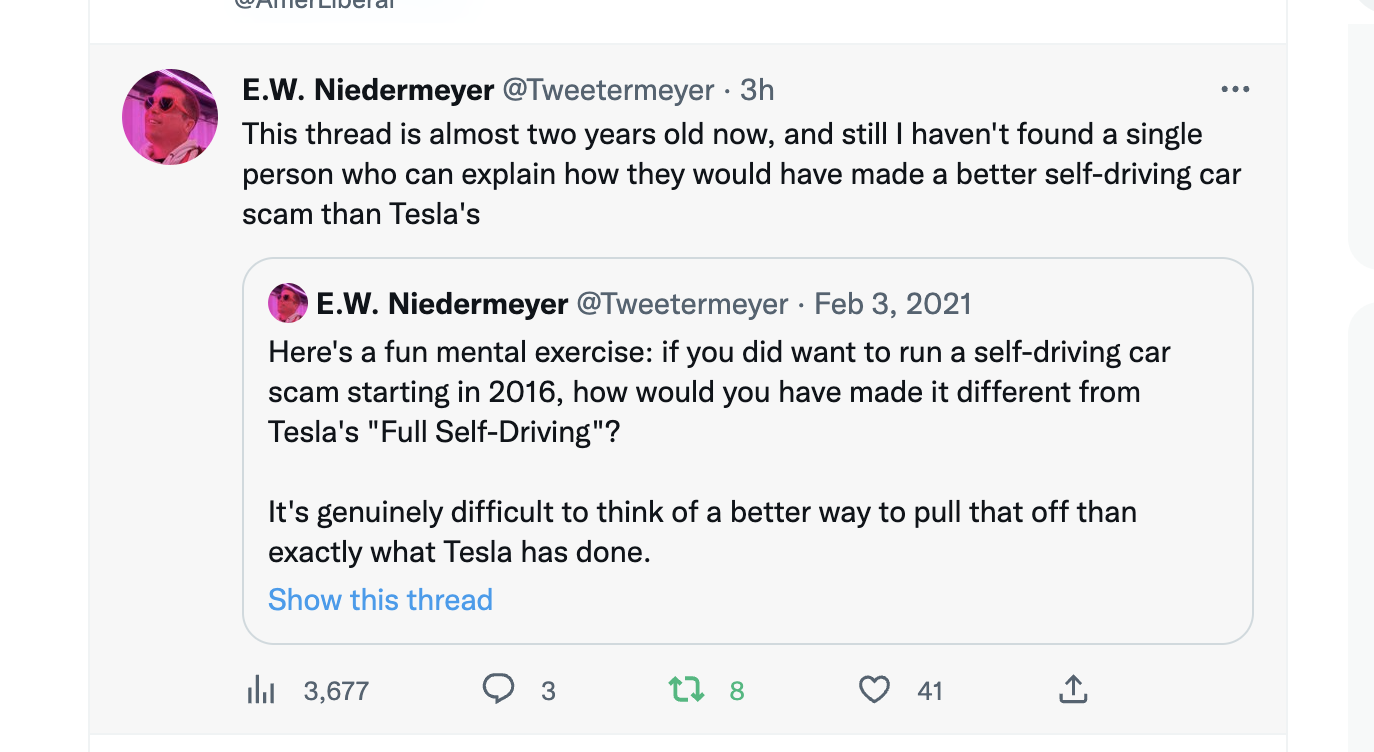Open the Feb 3, 2021 date link

click(x=893, y=303)
